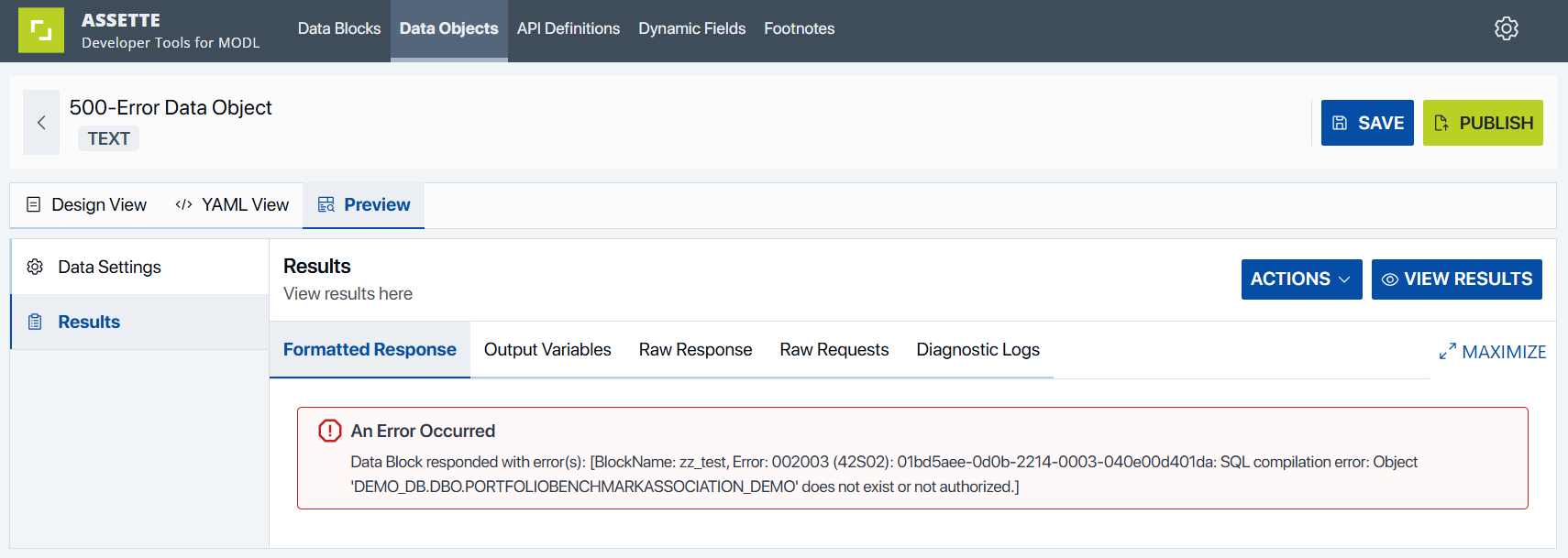The height and width of the screenshot is (558, 1568).
Task: View the Raw Response tab
Action: [695, 350]
